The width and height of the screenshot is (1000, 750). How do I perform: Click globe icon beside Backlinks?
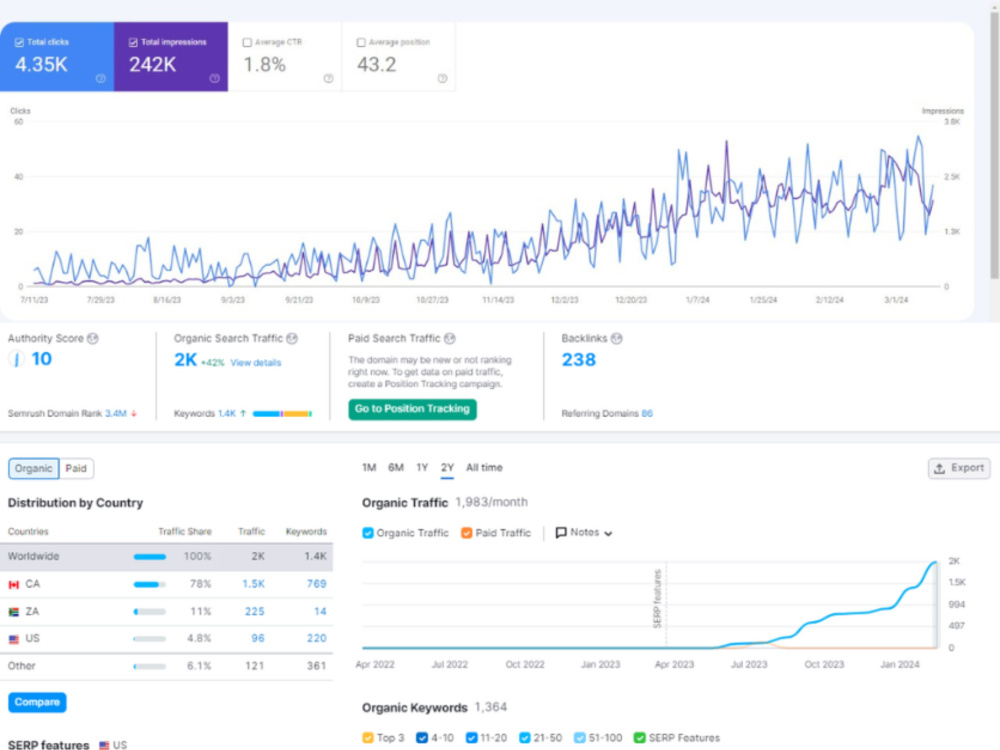617,339
